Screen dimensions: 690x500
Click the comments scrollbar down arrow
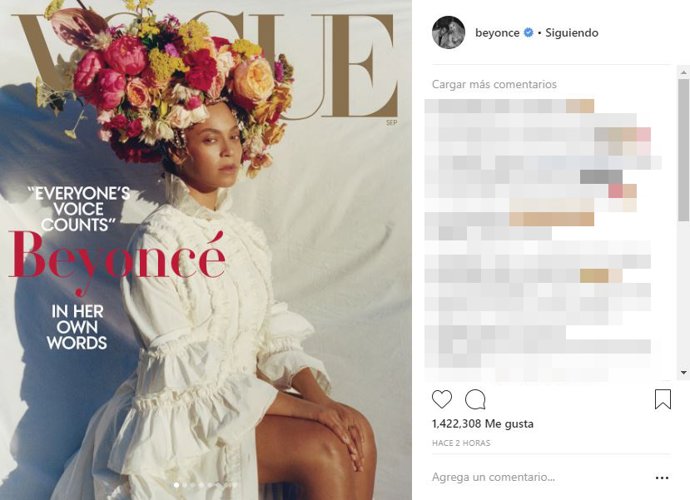tap(683, 372)
